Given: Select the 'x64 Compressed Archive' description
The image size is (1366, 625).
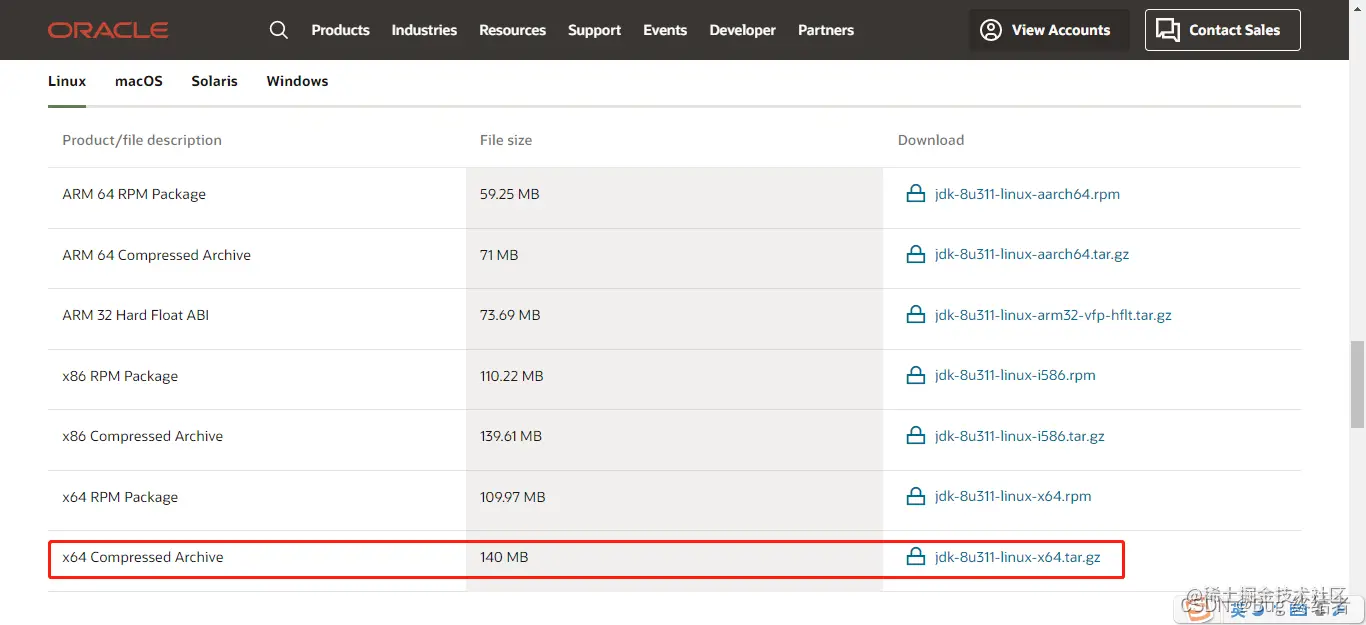Looking at the screenshot, I should pos(142,557).
